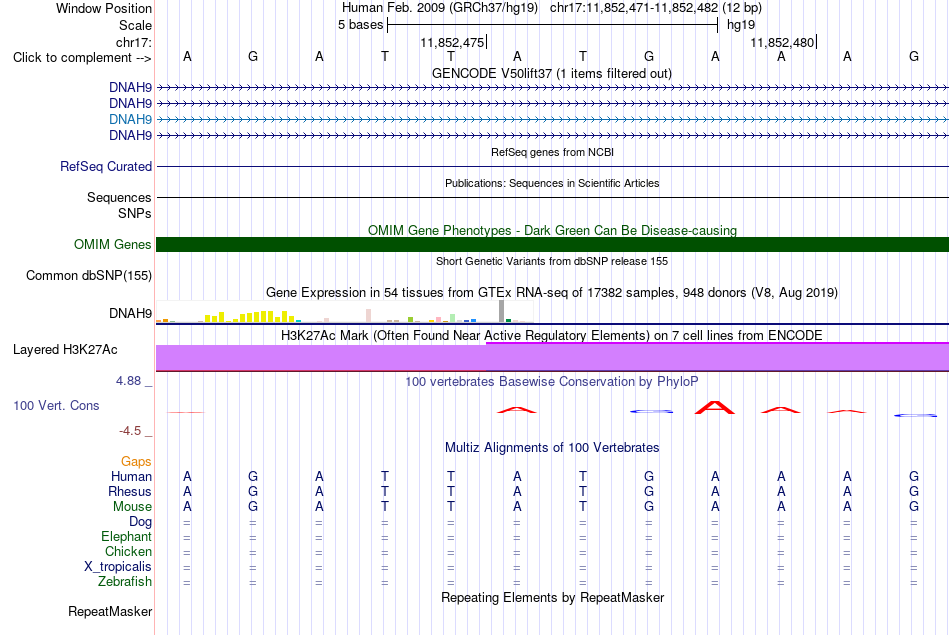Image resolution: width=950 pixels, height=635 pixels.
Task: Click the PhyloP lower bound value -4.5
Action: pyautogui.click(x=130, y=431)
